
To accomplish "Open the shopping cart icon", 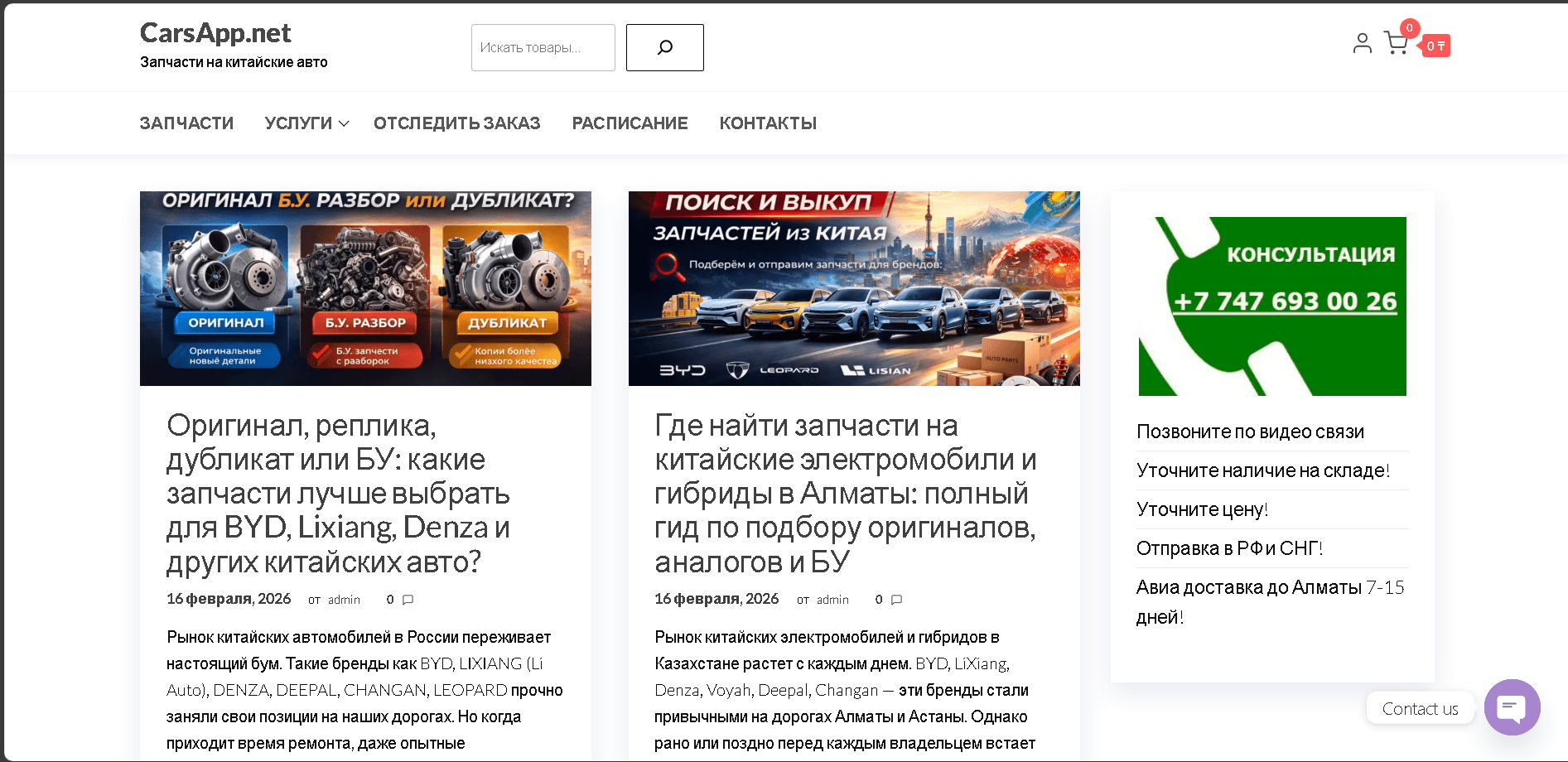I will click(x=1397, y=44).
